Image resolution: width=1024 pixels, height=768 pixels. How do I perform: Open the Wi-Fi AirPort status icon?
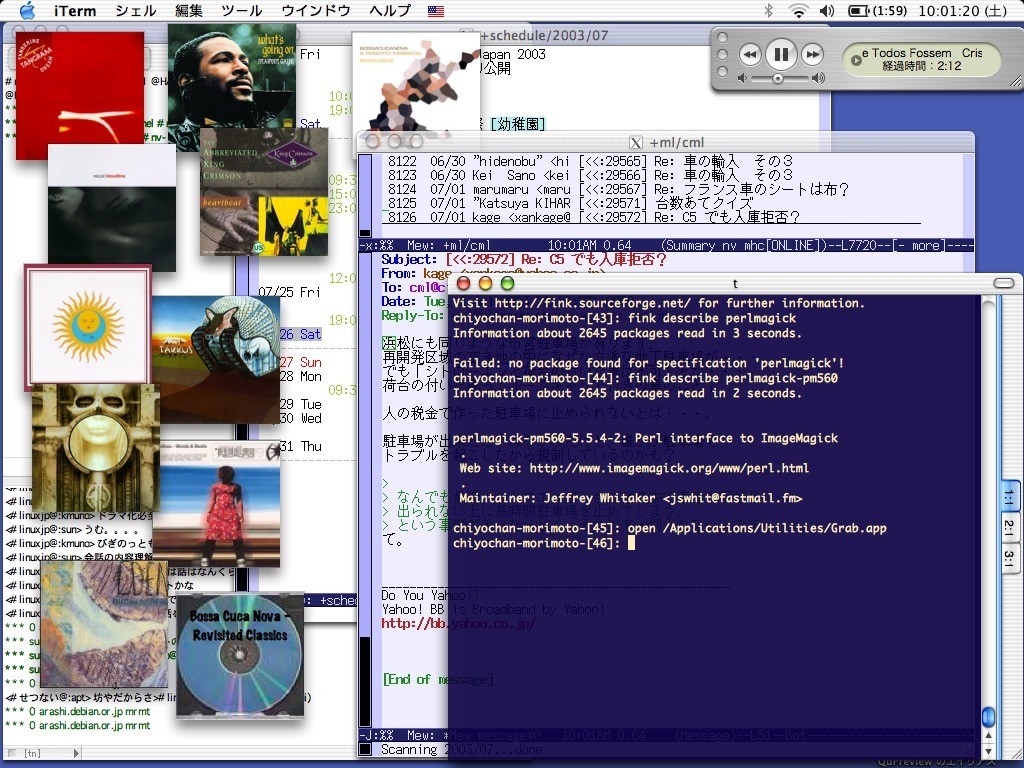click(x=798, y=10)
